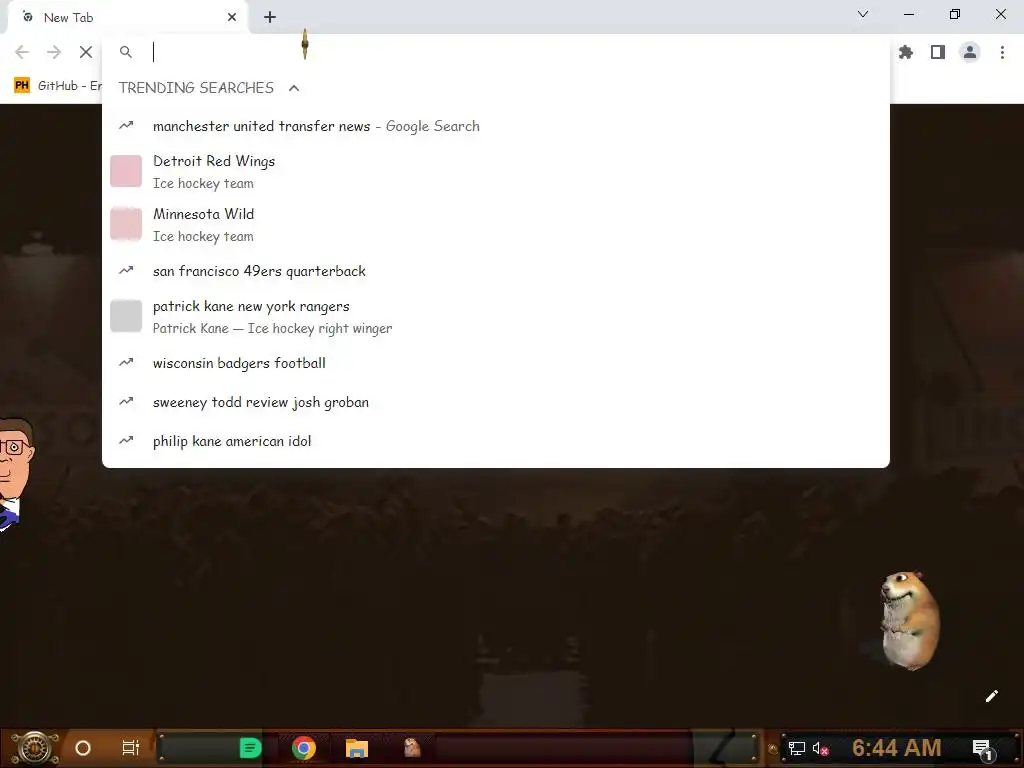Select Minnesota Wild suggestion
This screenshot has height=768, width=1024.
point(496,225)
